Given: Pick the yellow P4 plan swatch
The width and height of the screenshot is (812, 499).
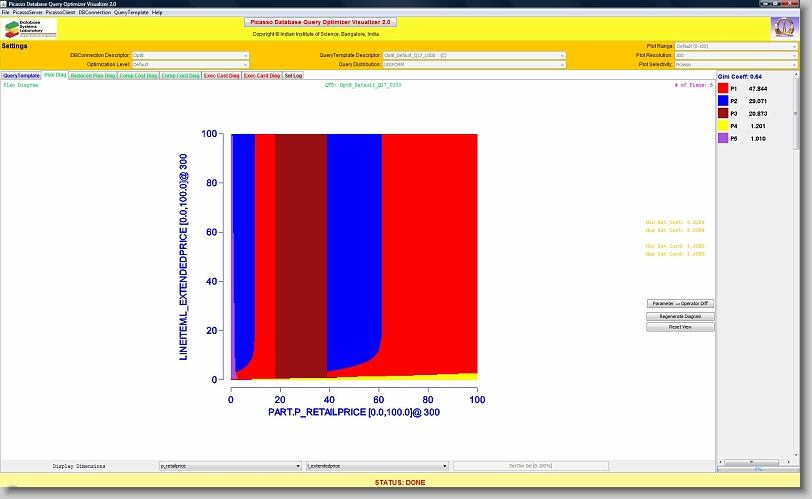Looking at the screenshot, I should pos(724,127).
